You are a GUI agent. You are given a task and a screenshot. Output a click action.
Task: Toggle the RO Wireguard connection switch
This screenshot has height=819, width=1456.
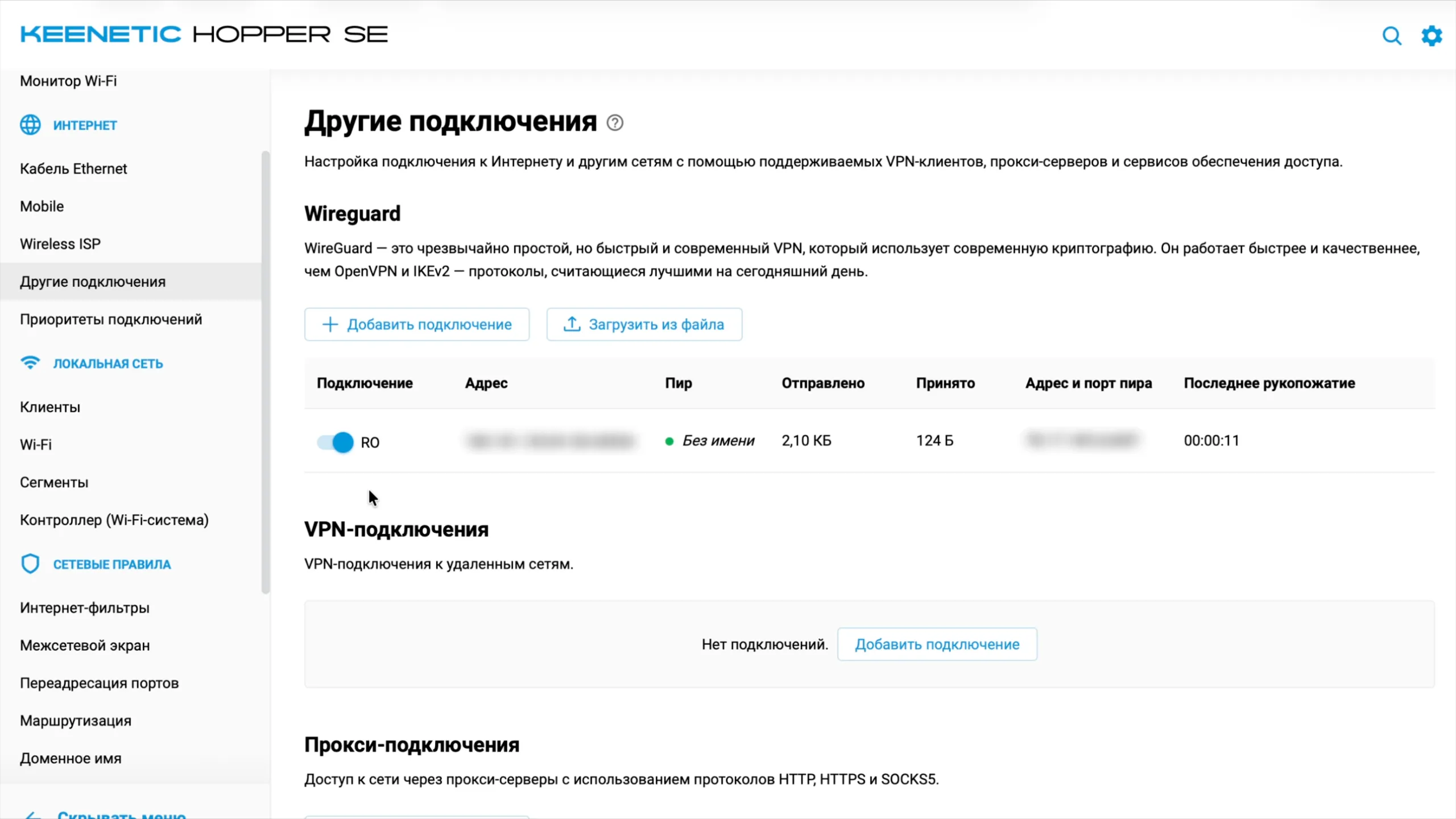click(x=335, y=442)
